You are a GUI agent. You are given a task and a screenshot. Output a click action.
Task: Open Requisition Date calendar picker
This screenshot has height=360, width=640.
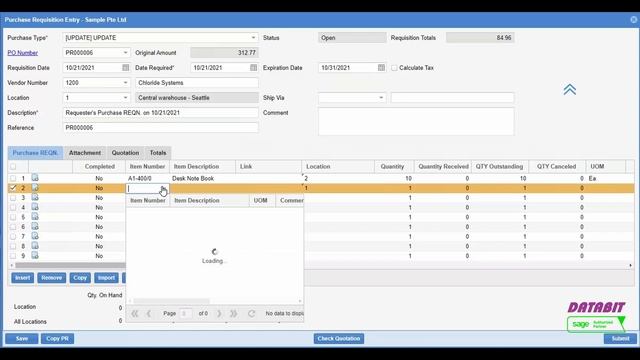[126, 68]
